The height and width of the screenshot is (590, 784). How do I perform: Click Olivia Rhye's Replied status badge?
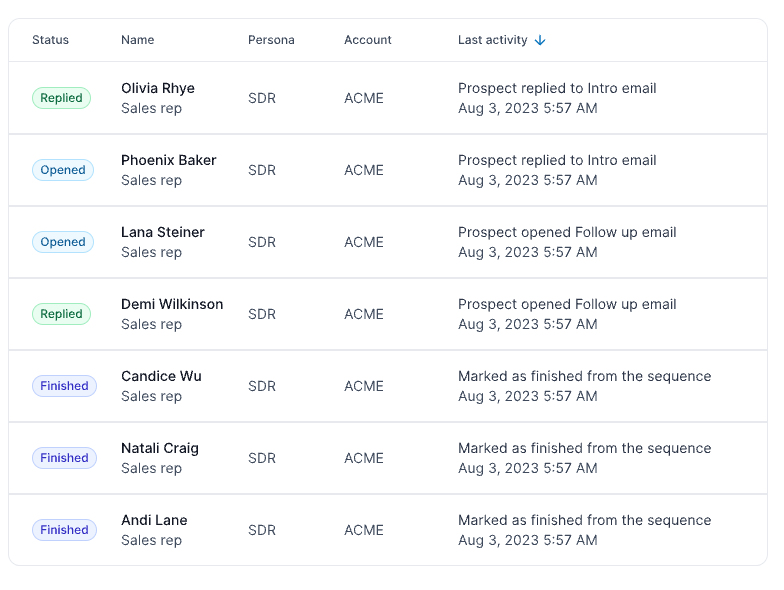62,98
